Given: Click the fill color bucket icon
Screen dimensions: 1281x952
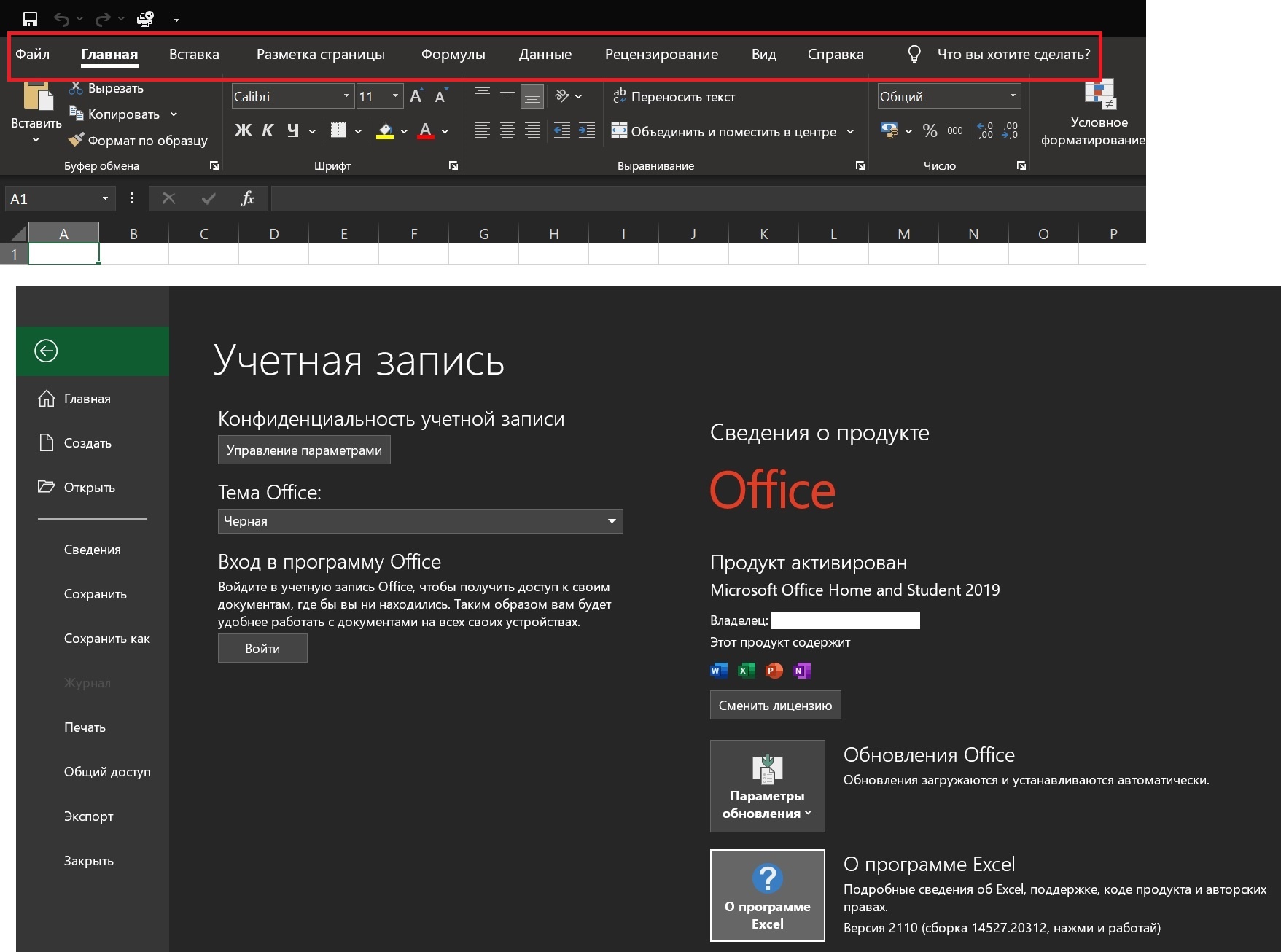Looking at the screenshot, I should point(385,131).
